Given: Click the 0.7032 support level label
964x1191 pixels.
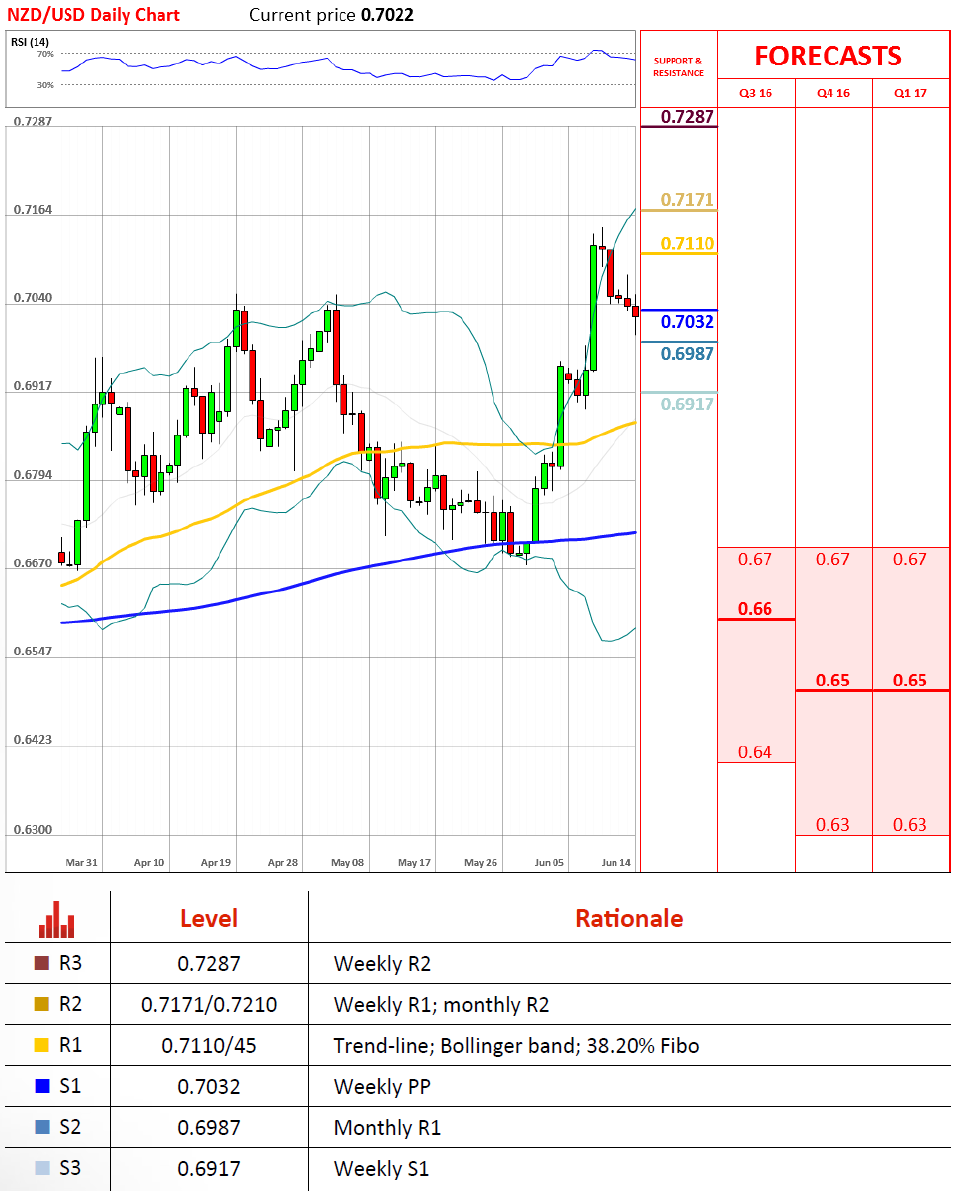Looking at the screenshot, I should coord(687,321).
